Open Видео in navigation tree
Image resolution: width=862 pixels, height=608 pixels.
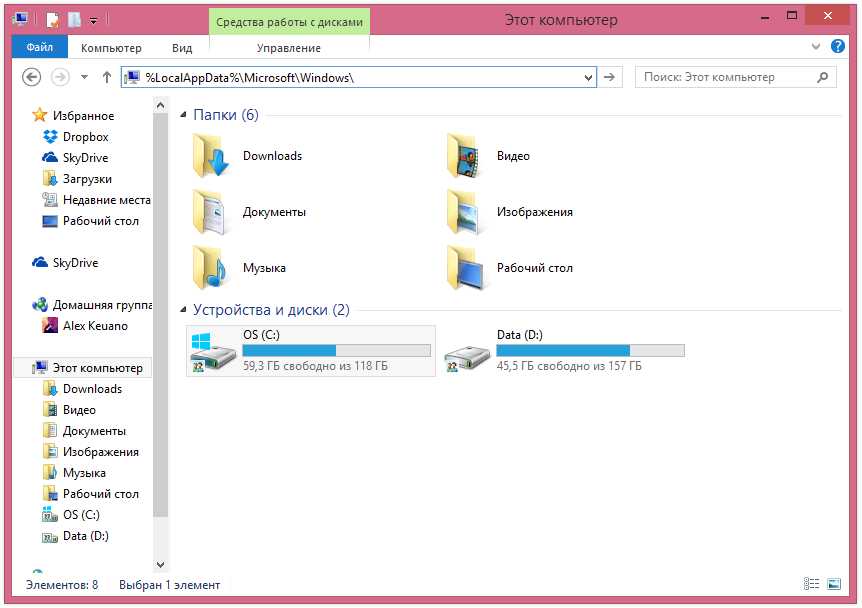69,410
